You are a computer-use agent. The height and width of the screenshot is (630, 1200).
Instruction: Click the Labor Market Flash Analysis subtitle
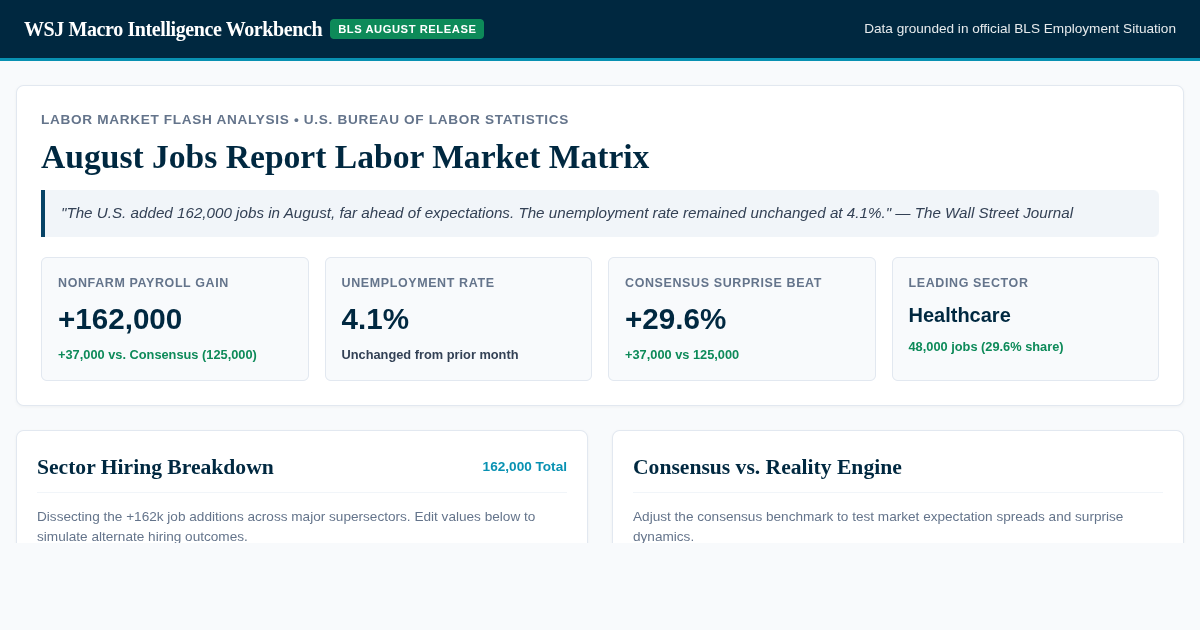(305, 119)
